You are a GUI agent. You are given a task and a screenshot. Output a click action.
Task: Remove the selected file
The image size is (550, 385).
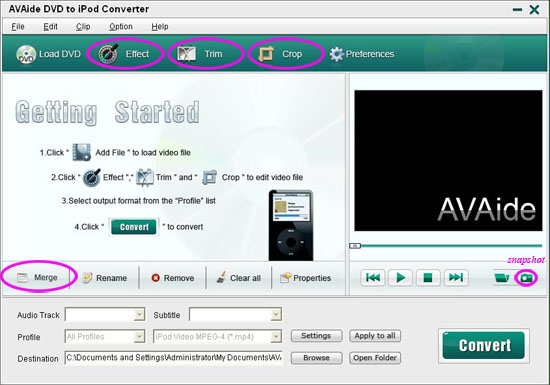(x=173, y=278)
